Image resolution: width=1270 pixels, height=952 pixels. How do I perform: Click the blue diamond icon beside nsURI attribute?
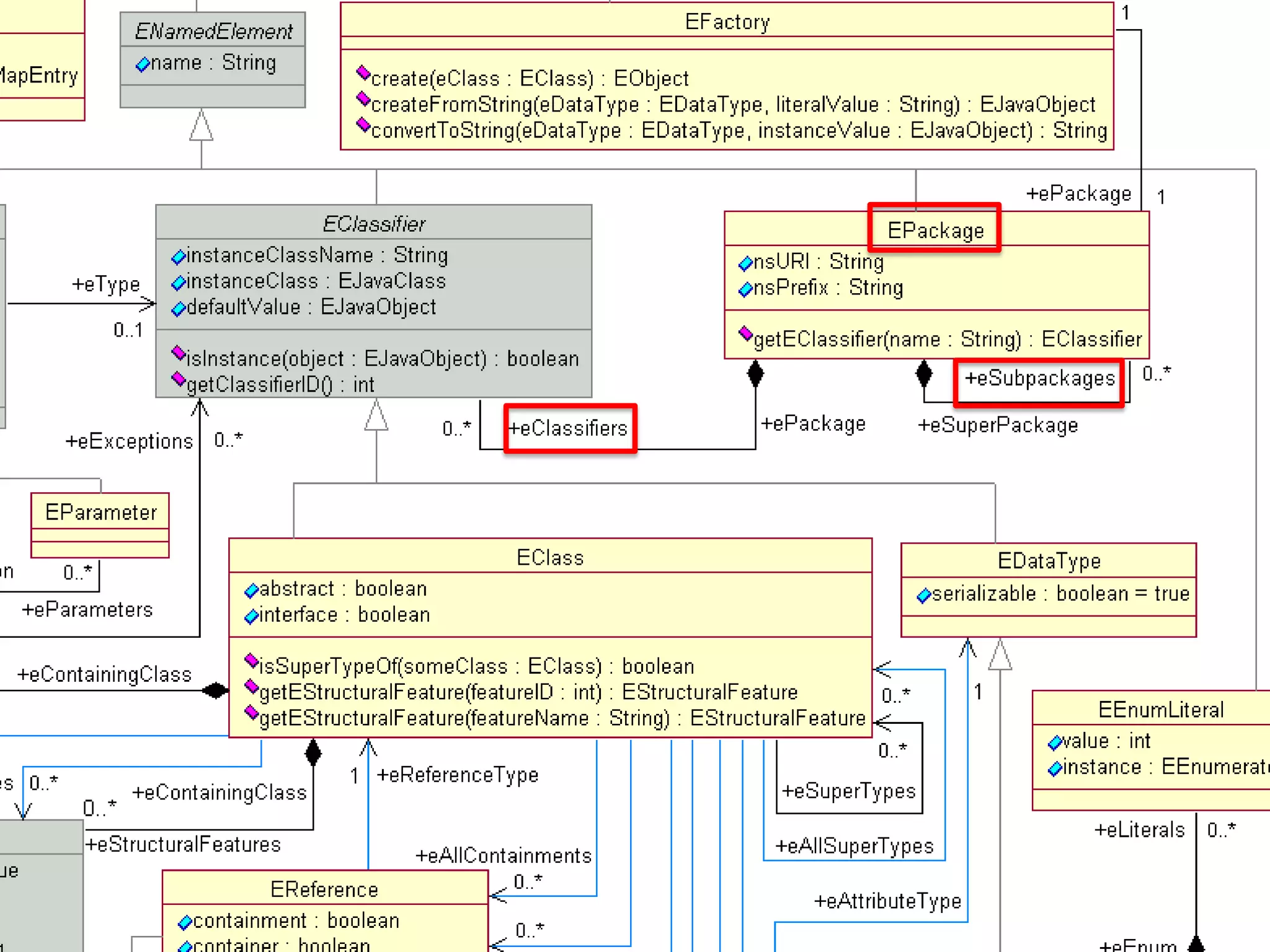click(x=745, y=263)
